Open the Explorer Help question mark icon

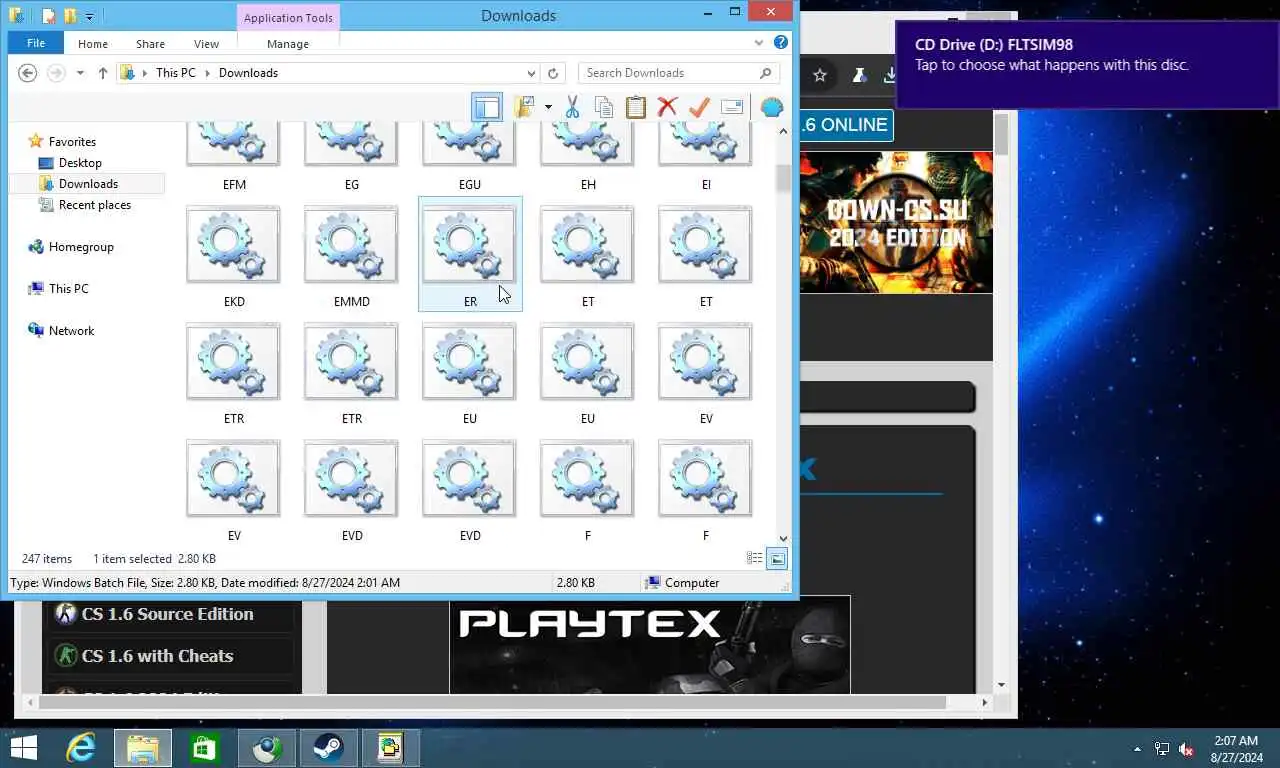point(781,43)
